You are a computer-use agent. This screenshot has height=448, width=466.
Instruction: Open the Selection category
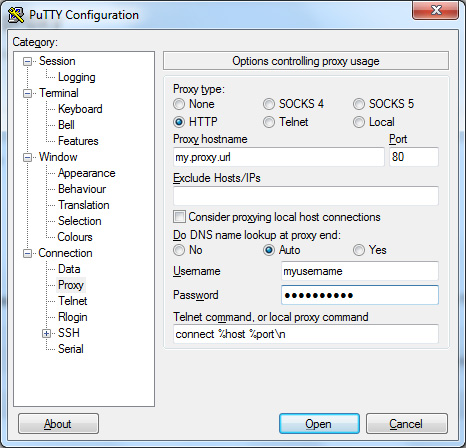(79, 221)
